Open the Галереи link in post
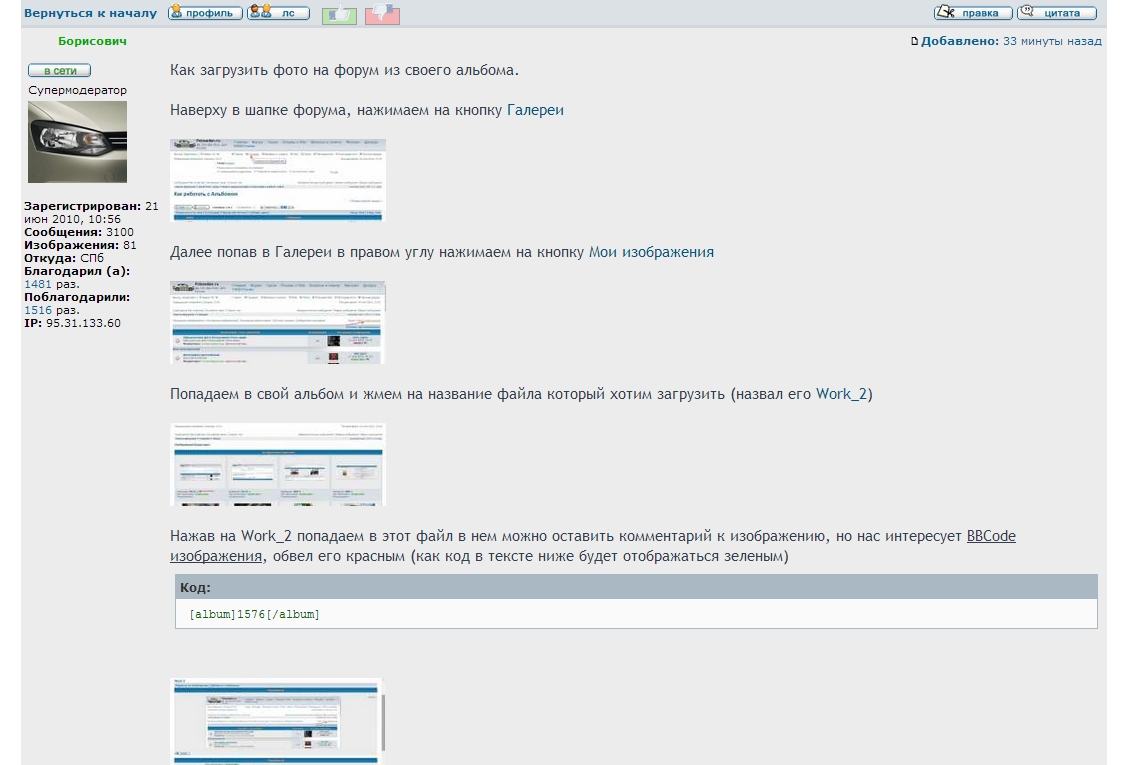 [x=535, y=110]
